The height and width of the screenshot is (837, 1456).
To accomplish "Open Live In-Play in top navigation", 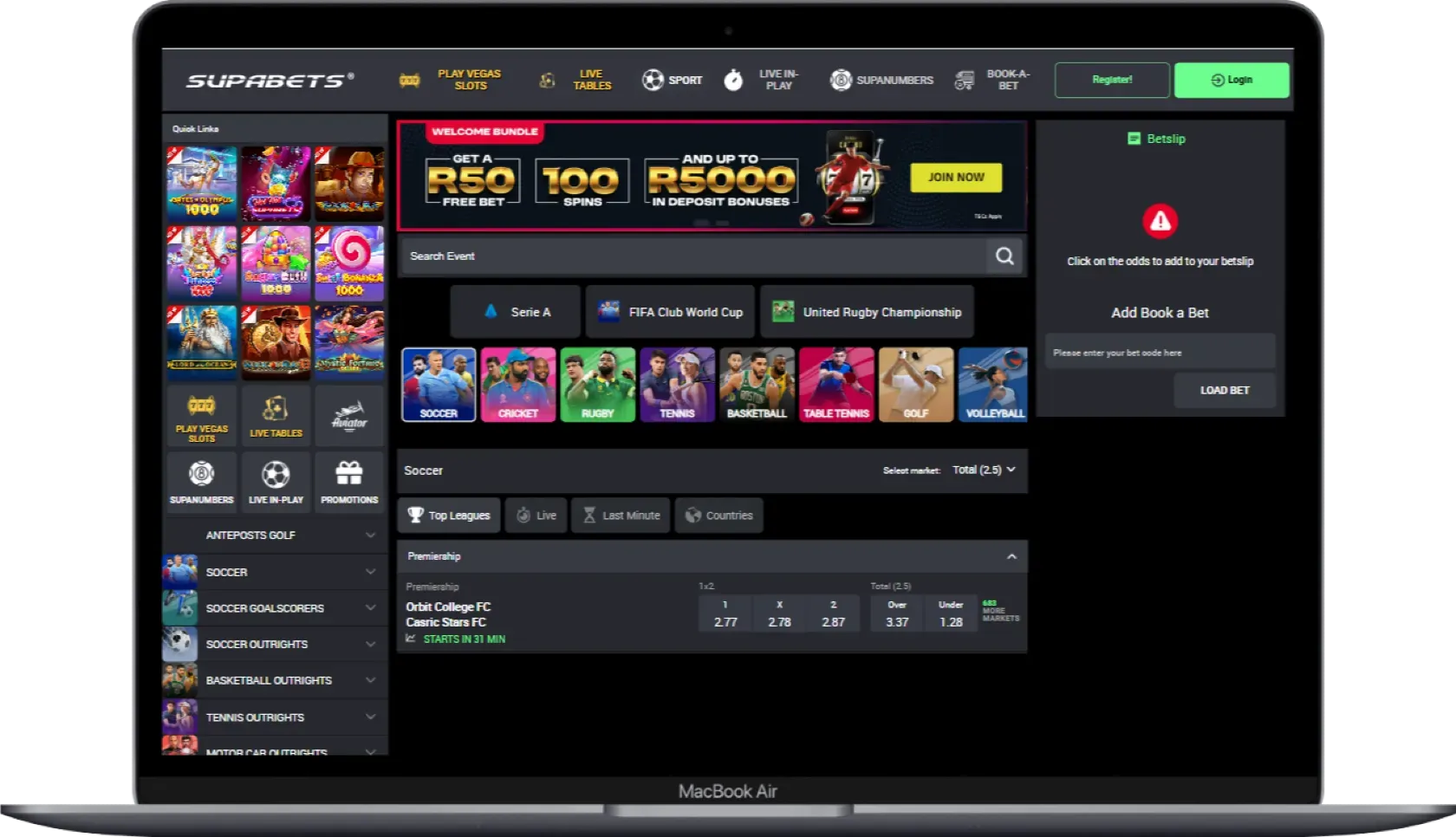I will tap(763, 80).
